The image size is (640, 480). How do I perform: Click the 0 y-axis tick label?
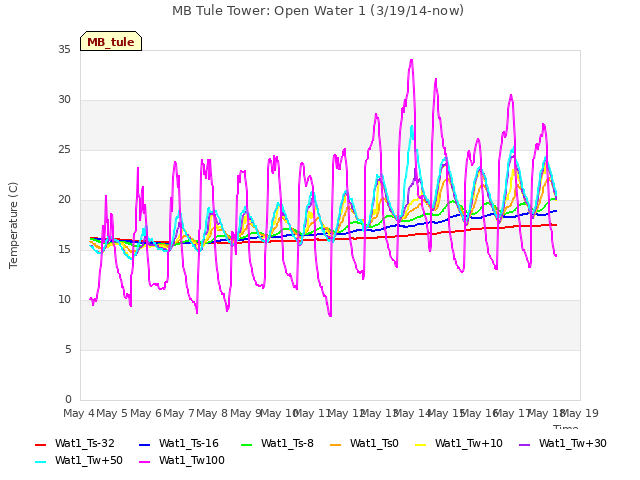click(68, 400)
